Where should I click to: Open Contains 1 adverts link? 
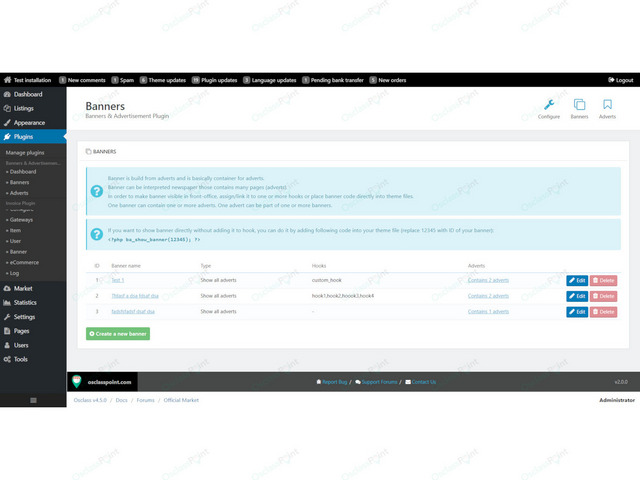coord(488,311)
